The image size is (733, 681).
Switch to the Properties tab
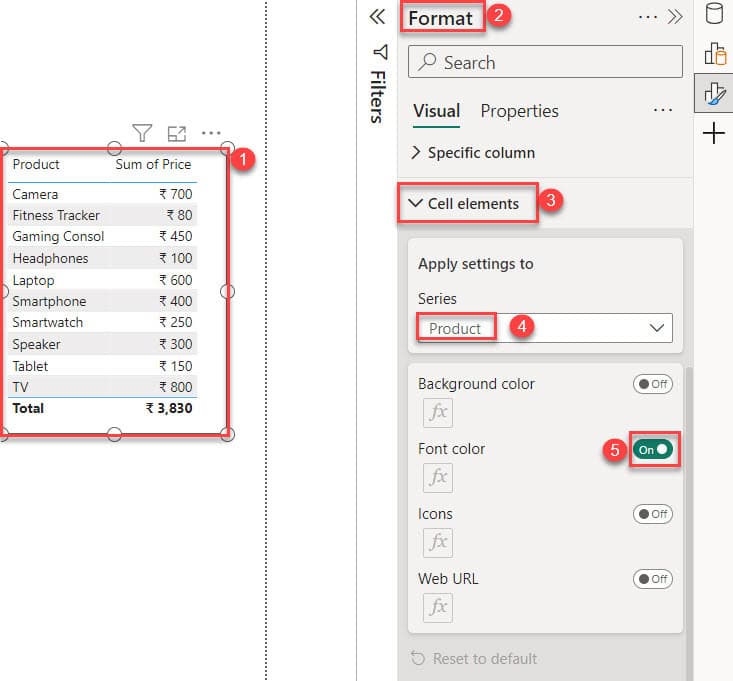tap(519, 111)
